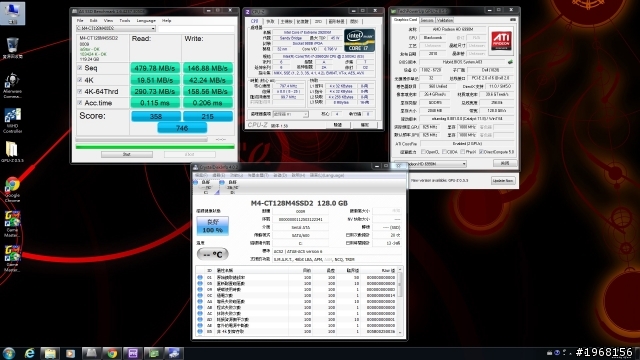This screenshot has height=360, width=640.
Task: Click the Update Now button in GPU-Z
Action: 502,180
